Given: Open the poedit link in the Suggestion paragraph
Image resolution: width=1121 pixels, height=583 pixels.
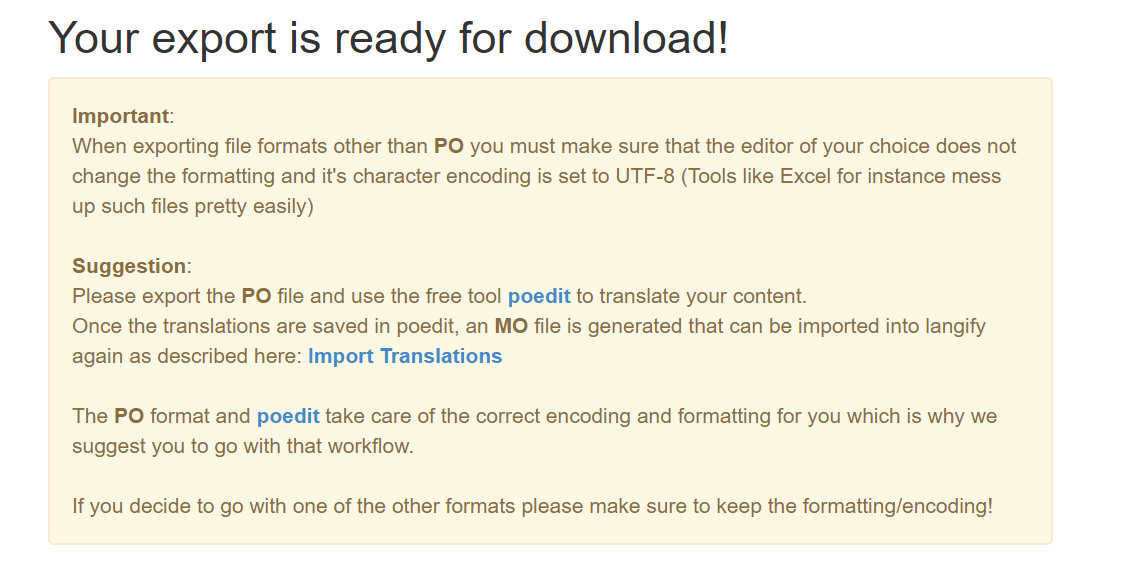Looking at the screenshot, I should point(539,296).
